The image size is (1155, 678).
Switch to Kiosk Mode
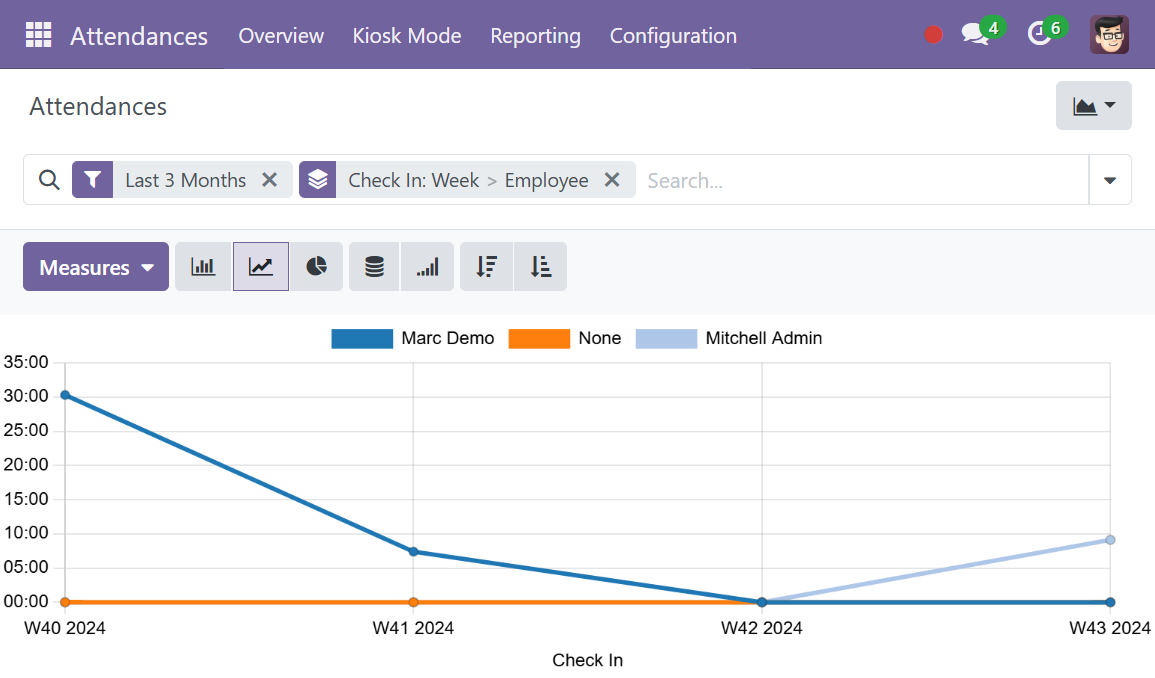[406, 35]
